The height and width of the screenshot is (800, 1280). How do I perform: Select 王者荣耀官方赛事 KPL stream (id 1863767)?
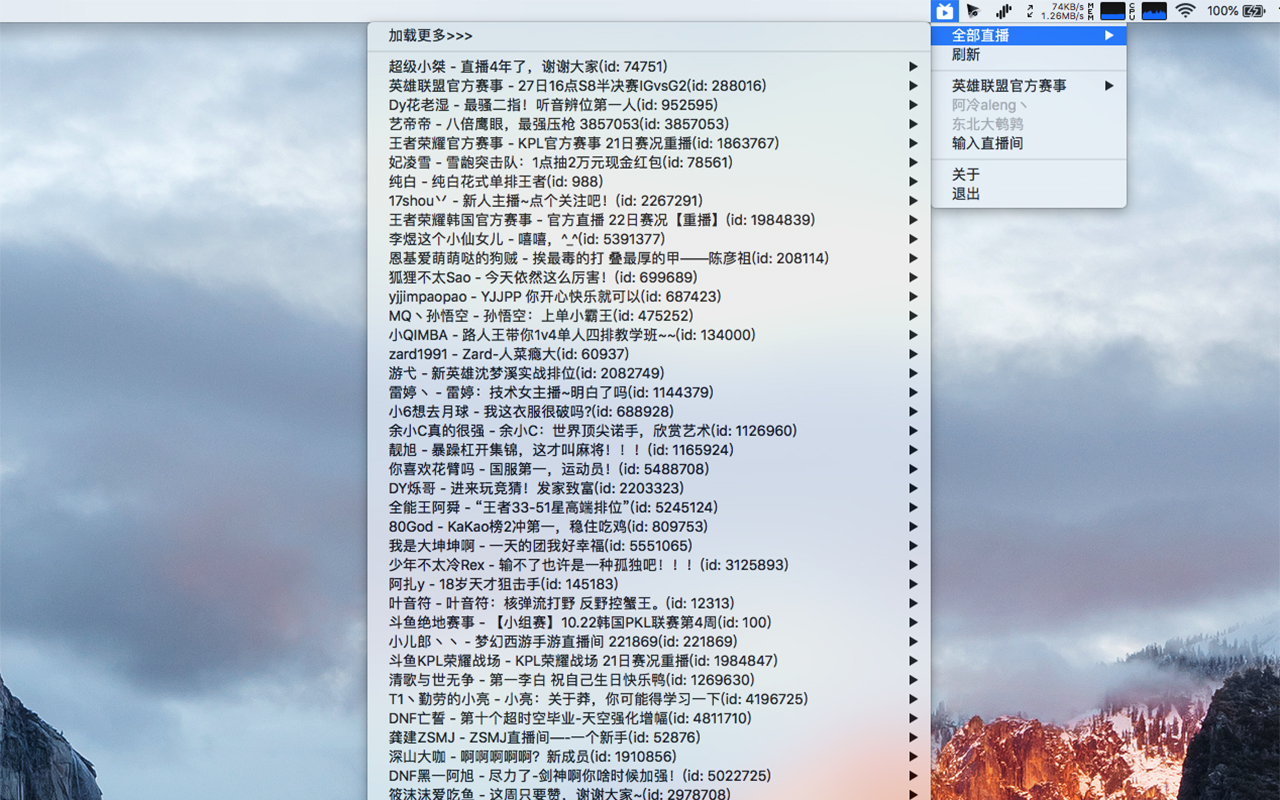(649, 143)
